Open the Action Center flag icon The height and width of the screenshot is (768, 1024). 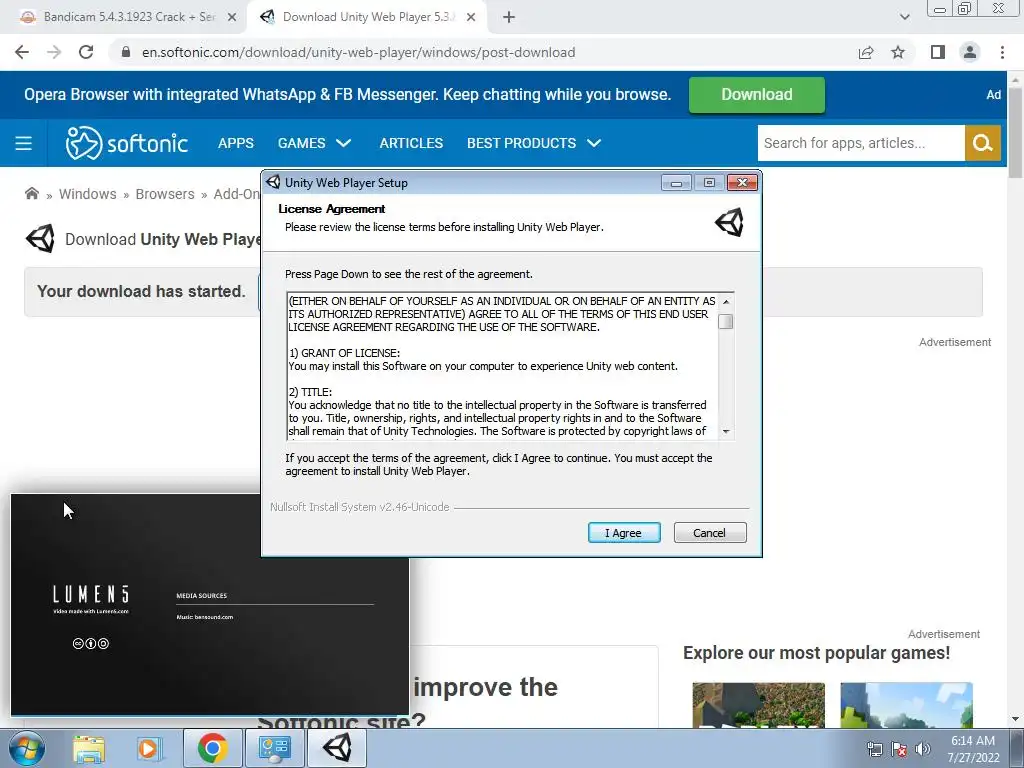pos(899,749)
